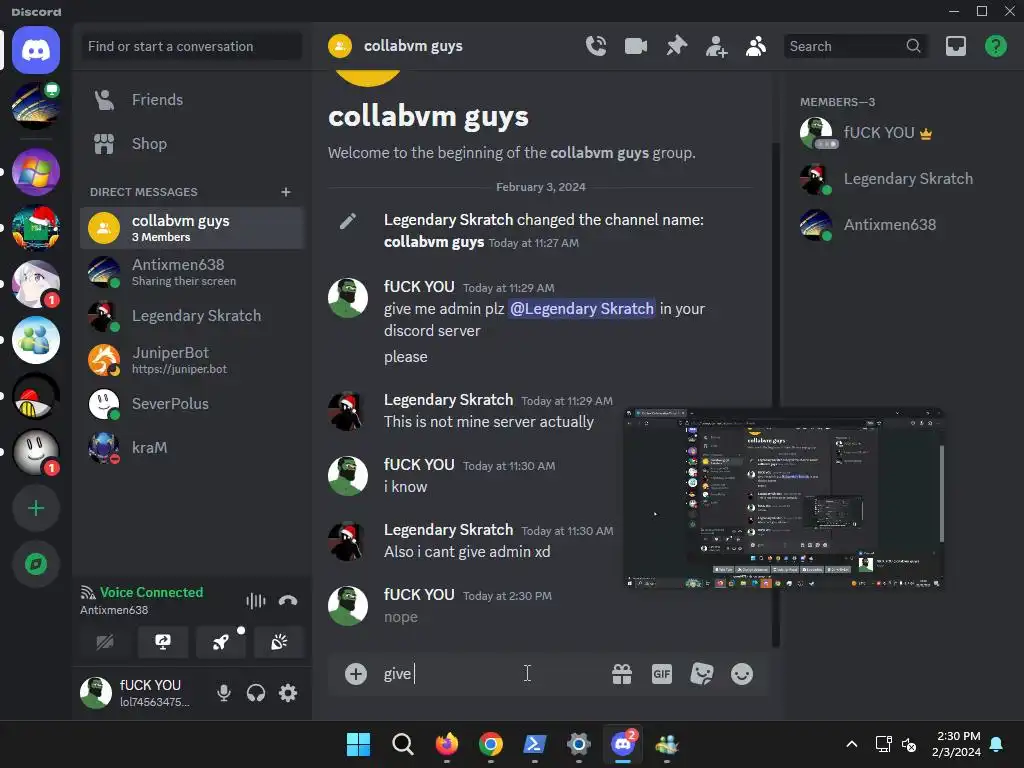The image size is (1024, 768).
Task: Open sticker picker
Action: click(x=701, y=673)
